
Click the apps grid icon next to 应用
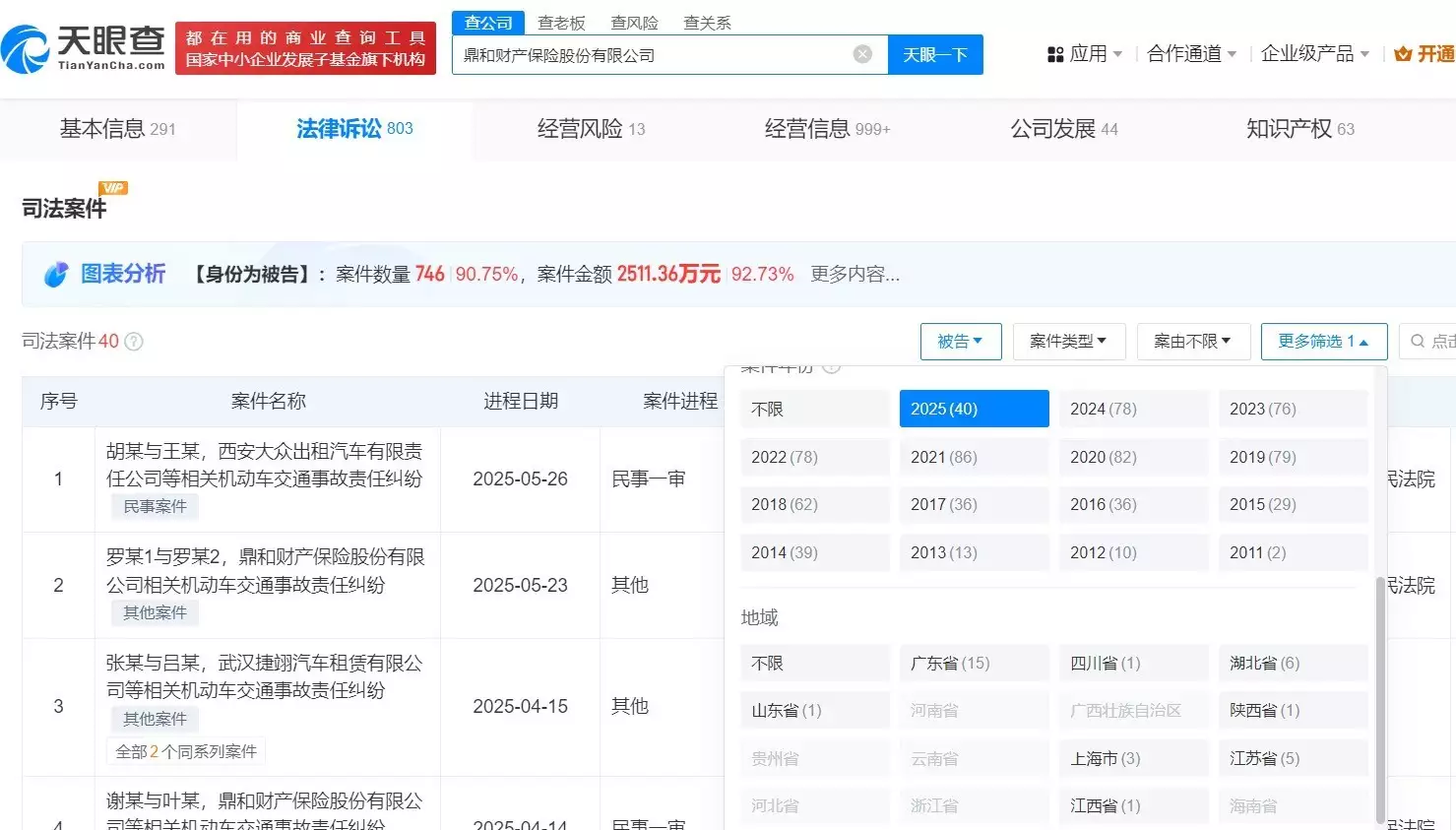coord(1055,54)
